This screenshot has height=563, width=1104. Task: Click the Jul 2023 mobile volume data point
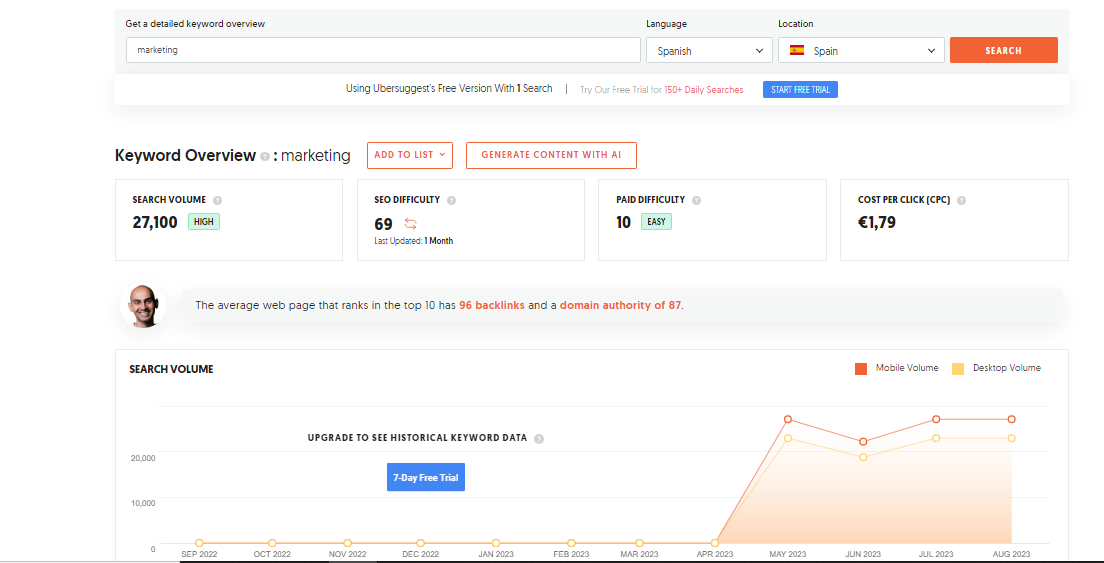936,419
